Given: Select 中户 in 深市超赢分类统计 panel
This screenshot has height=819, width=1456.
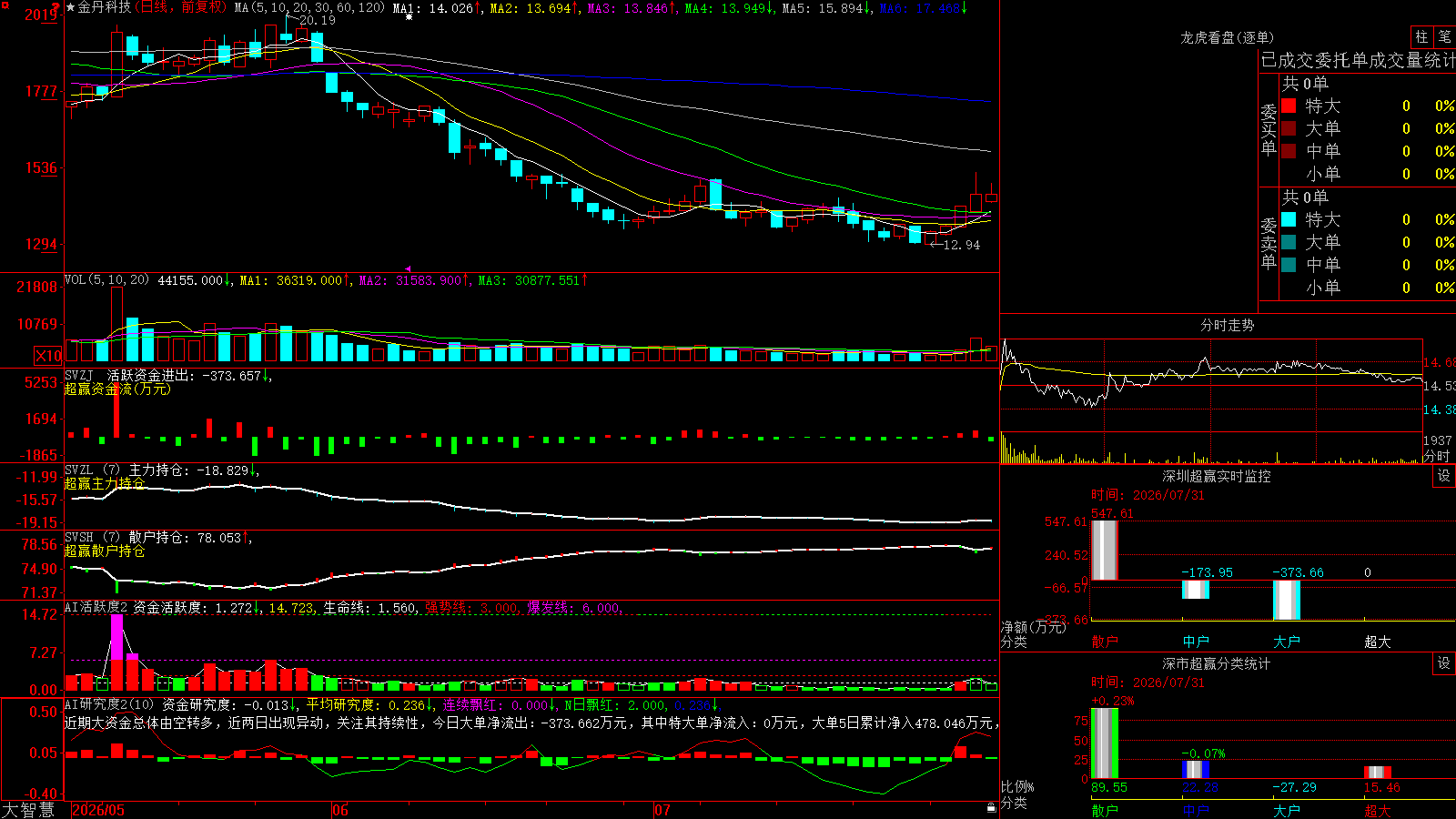Looking at the screenshot, I should pyautogui.click(x=1196, y=811).
